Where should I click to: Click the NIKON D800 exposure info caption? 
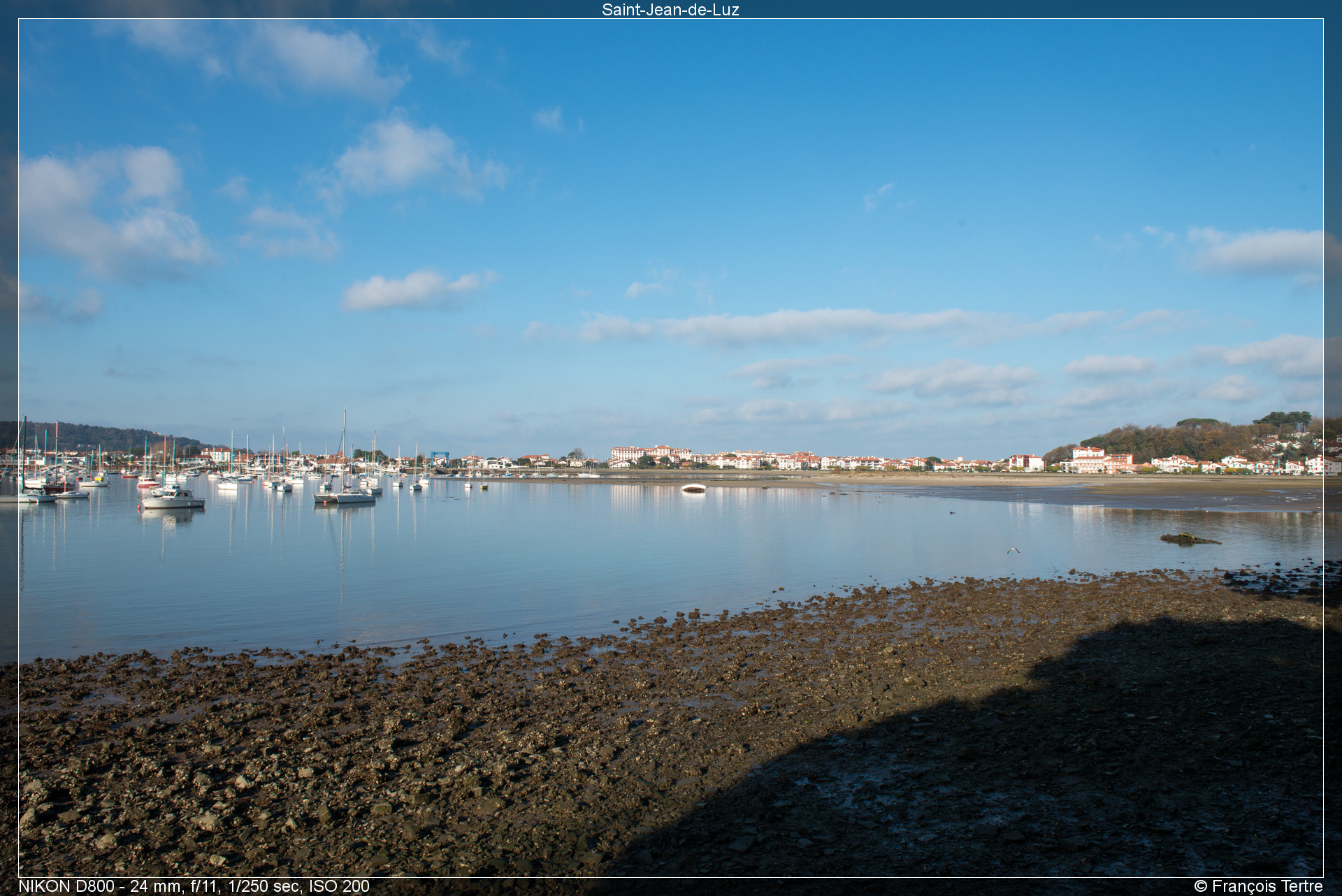click(x=194, y=886)
